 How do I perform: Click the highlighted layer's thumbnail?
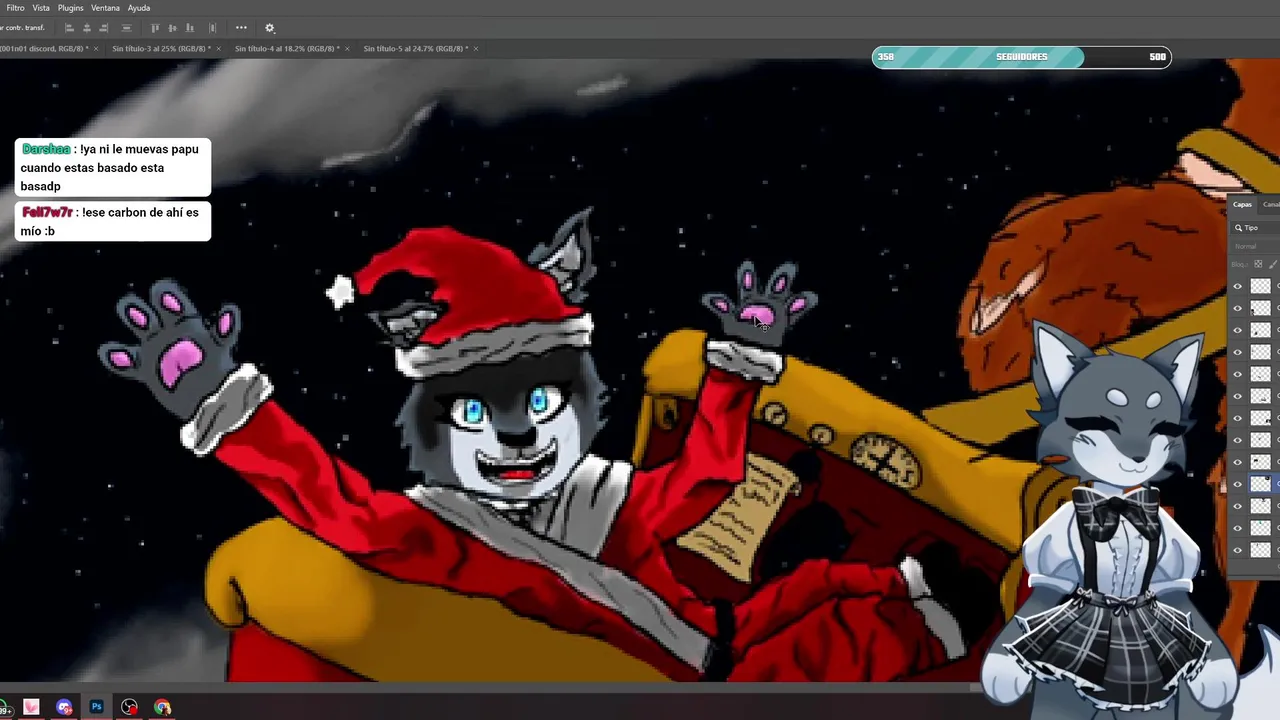coord(1261,484)
